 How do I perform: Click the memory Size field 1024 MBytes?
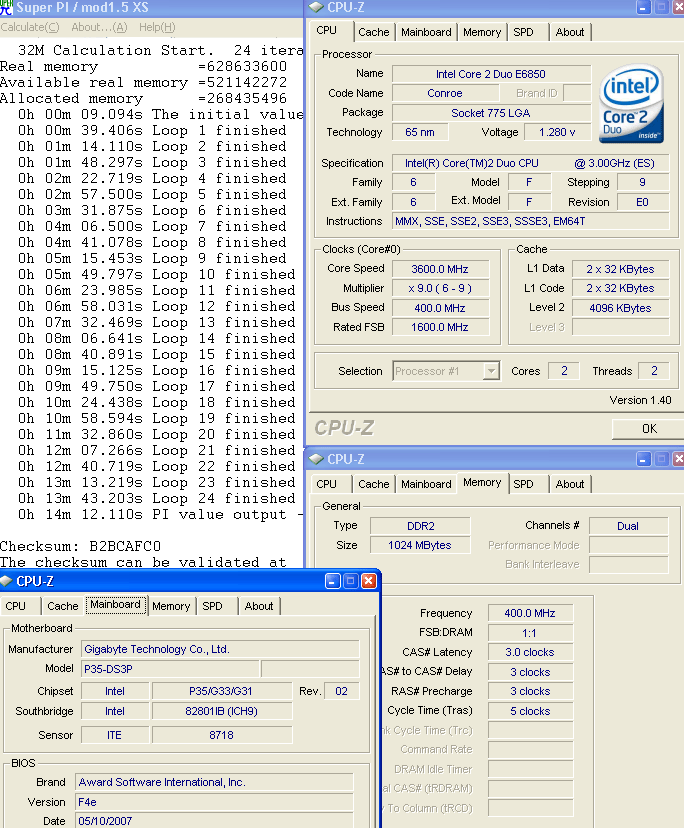coord(420,545)
